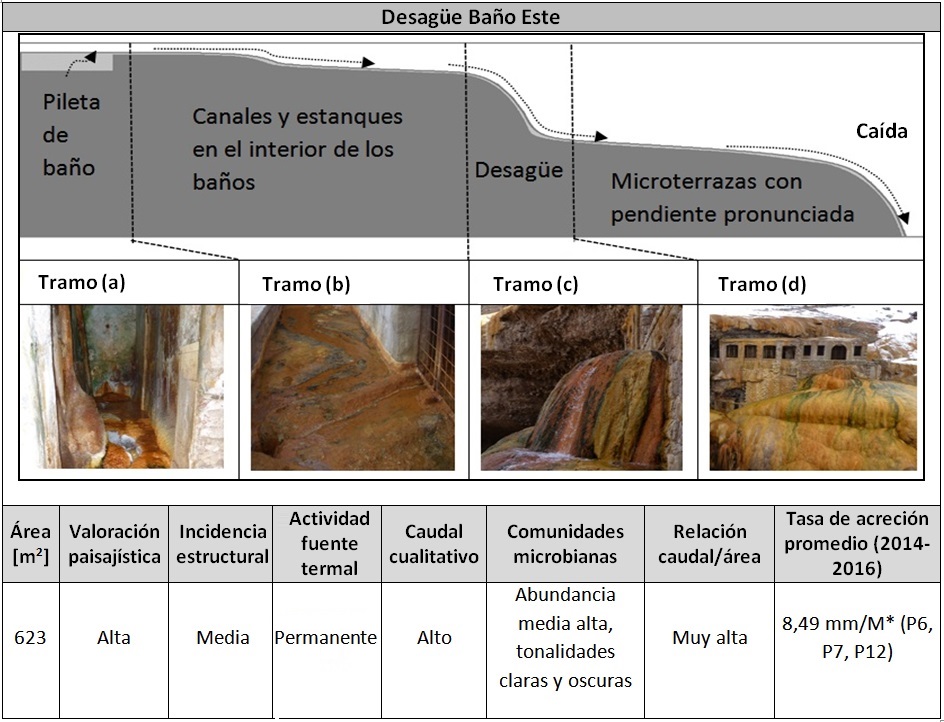Click the 'Tramo (c)' caption text
This screenshot has width=944, height=722.
click(535, 285)
